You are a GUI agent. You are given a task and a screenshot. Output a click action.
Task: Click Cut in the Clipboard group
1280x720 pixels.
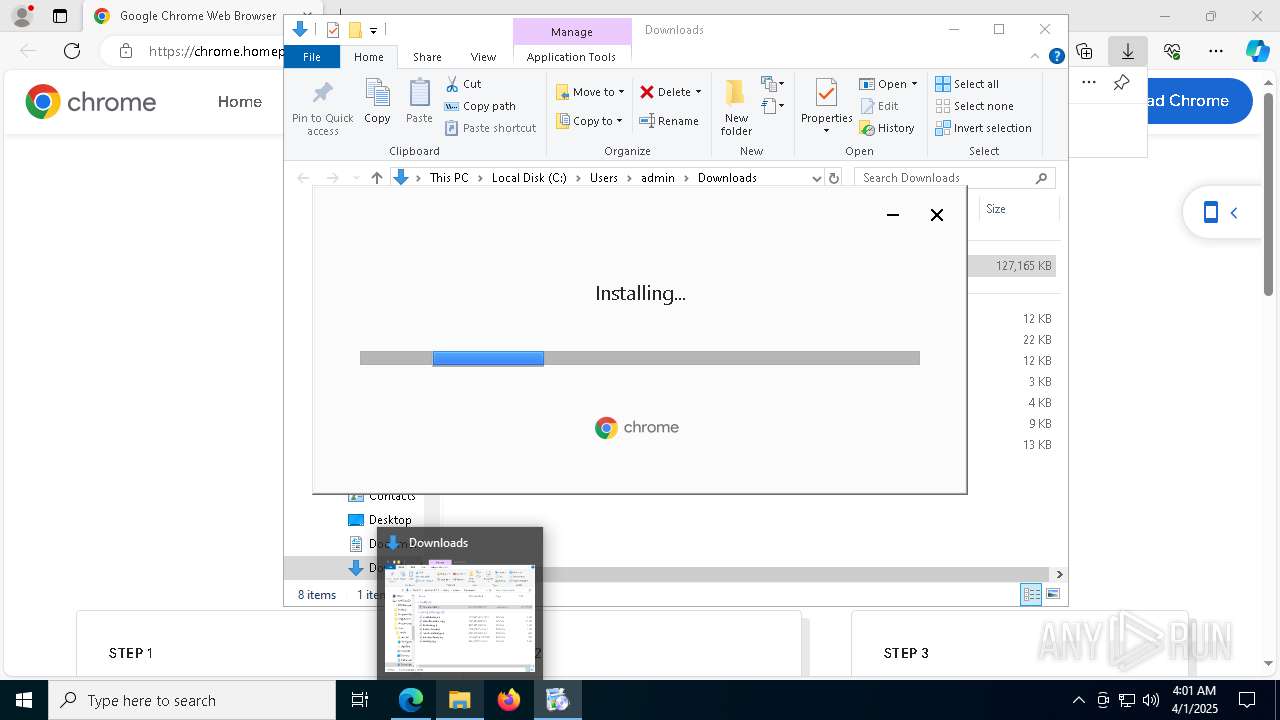(463, 84)
